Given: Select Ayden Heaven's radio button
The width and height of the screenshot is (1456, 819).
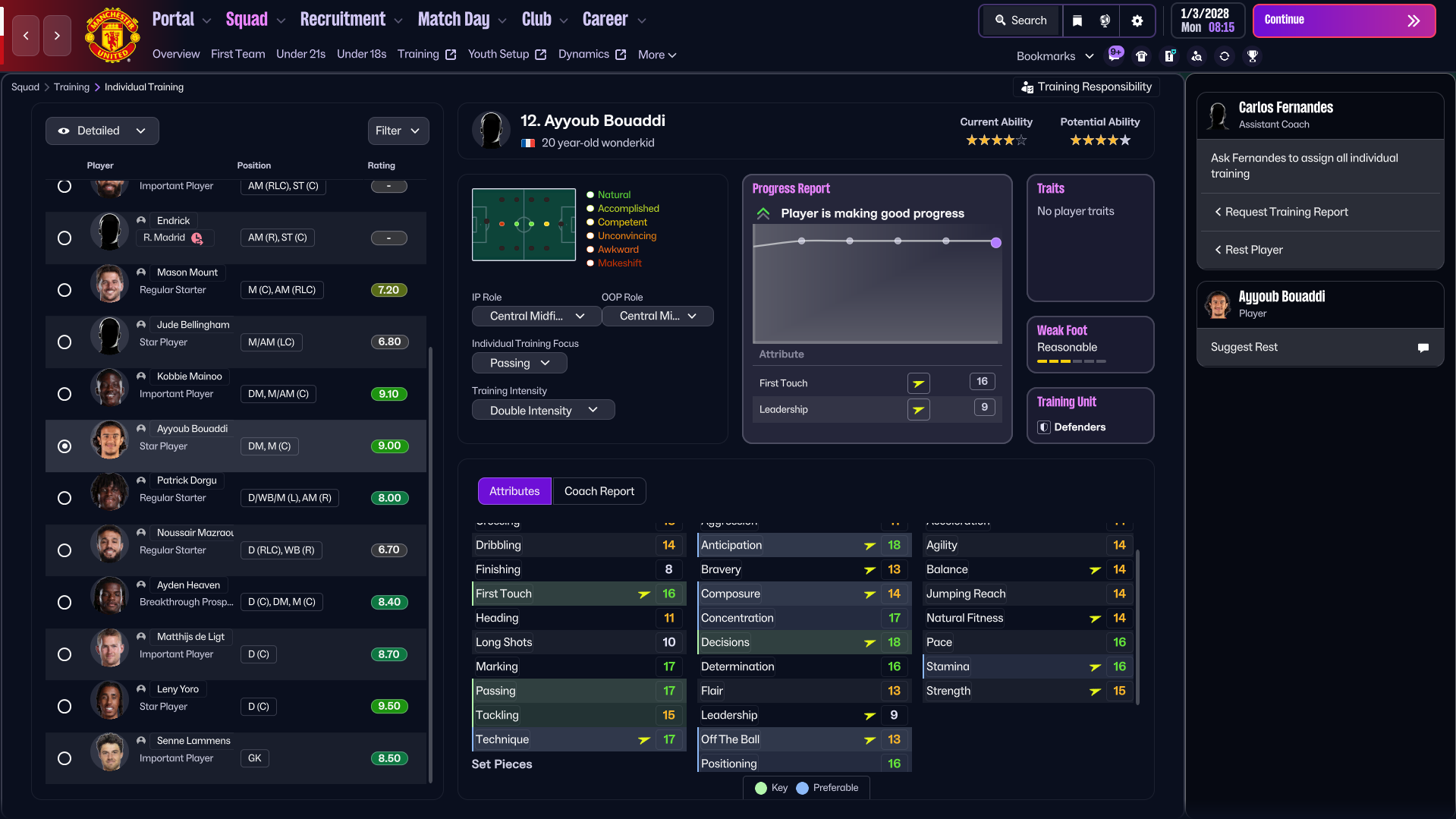Looking at the screenshot, I should 64,602.
